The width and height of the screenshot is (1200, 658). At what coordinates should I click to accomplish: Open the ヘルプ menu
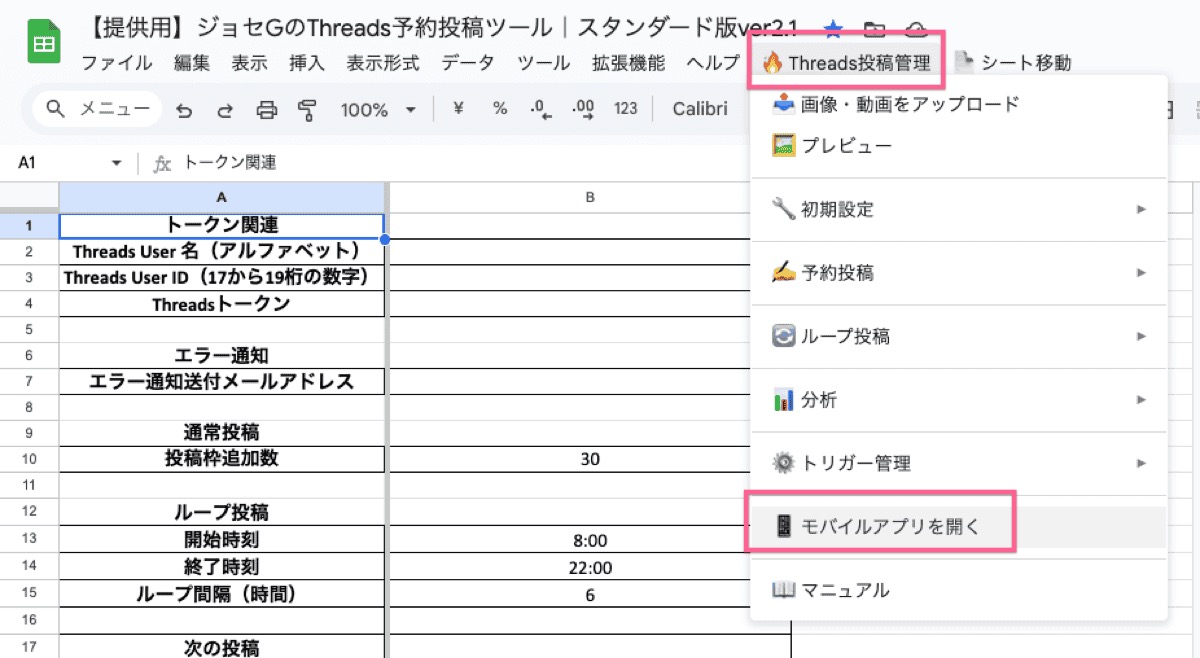712,63
